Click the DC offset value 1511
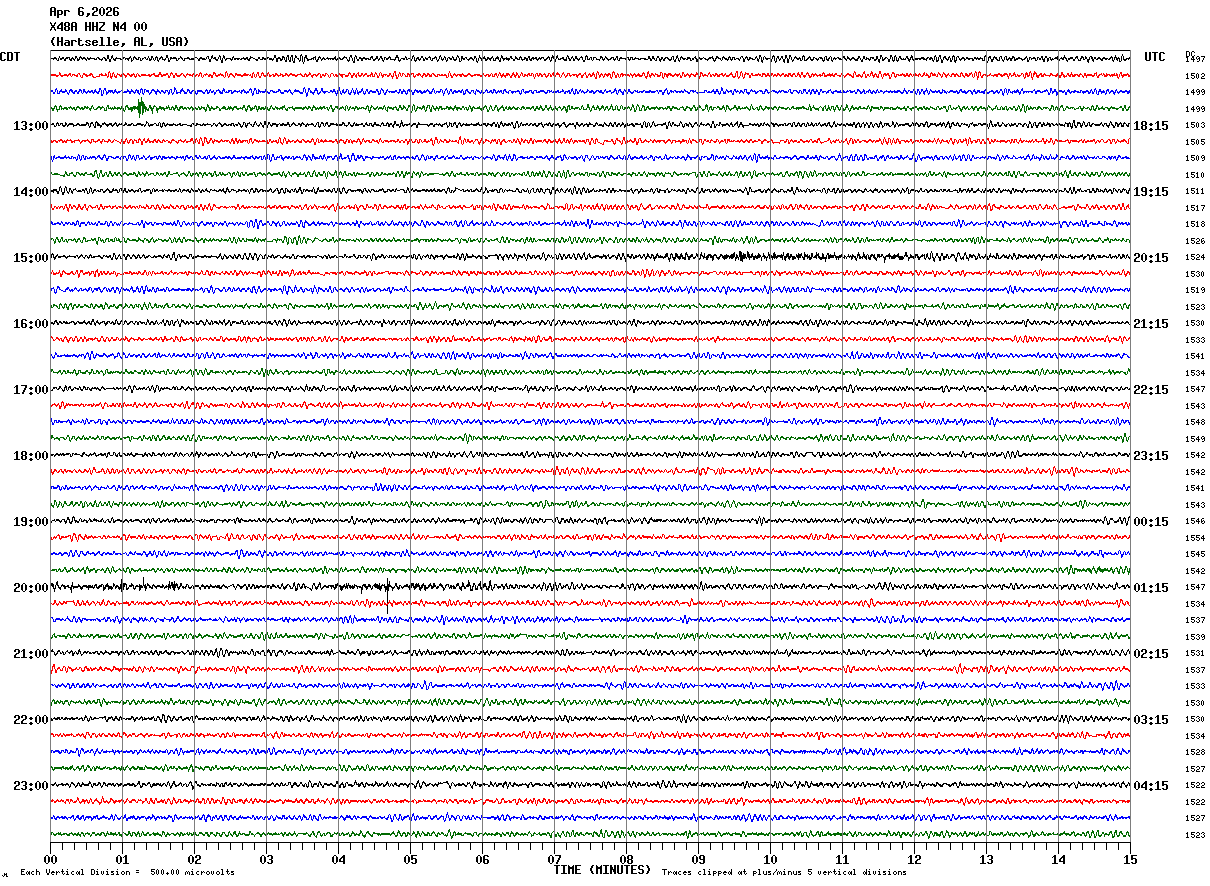 pyautogui.click(x=1195, y=191)
